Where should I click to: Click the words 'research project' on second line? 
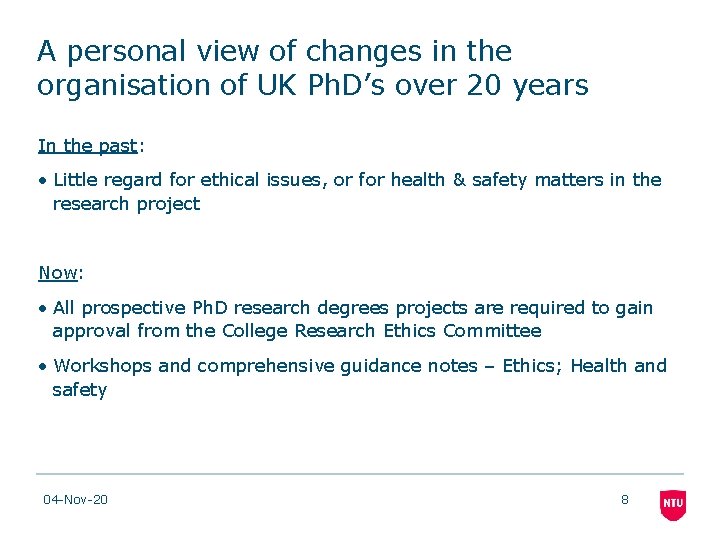[126, 204]
